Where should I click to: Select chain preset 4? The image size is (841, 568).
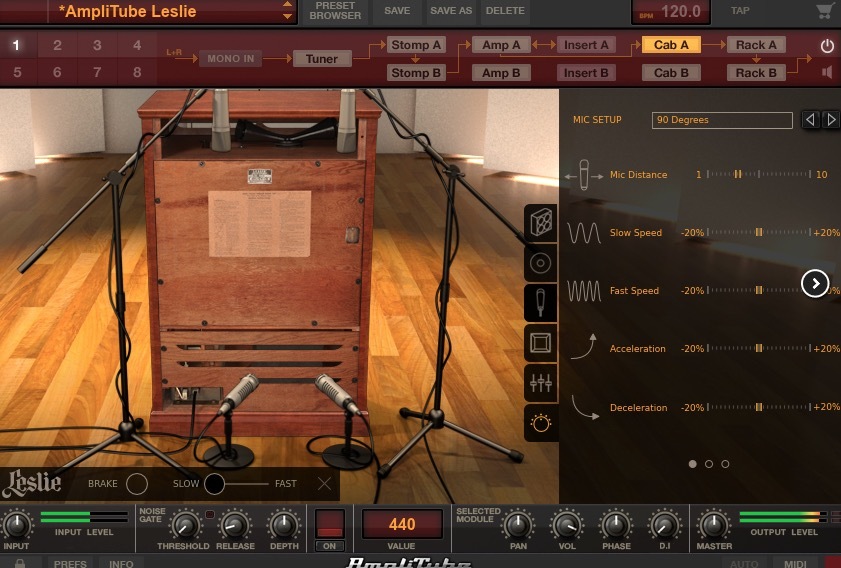(137, 45)
